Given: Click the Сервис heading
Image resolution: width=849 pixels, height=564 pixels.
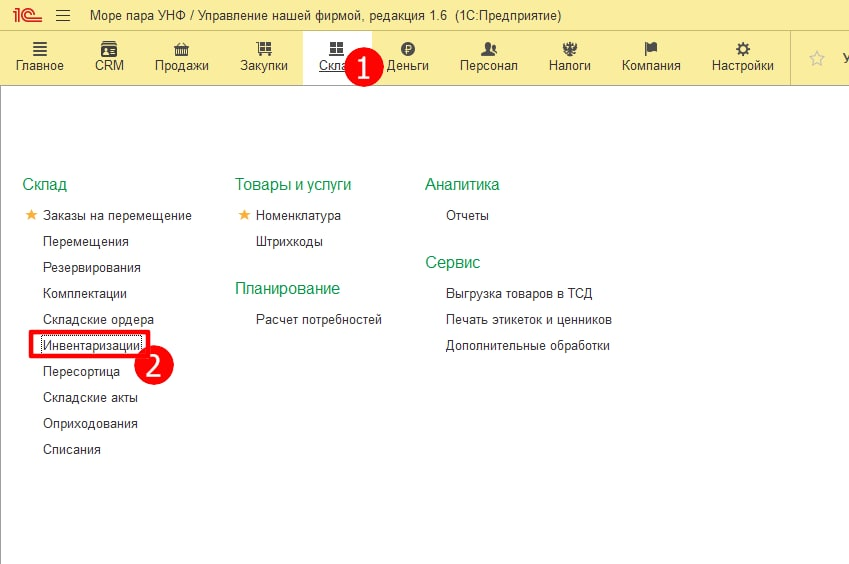Looking at the screenshot, I should pyautogui.click(x=453, y=263).
